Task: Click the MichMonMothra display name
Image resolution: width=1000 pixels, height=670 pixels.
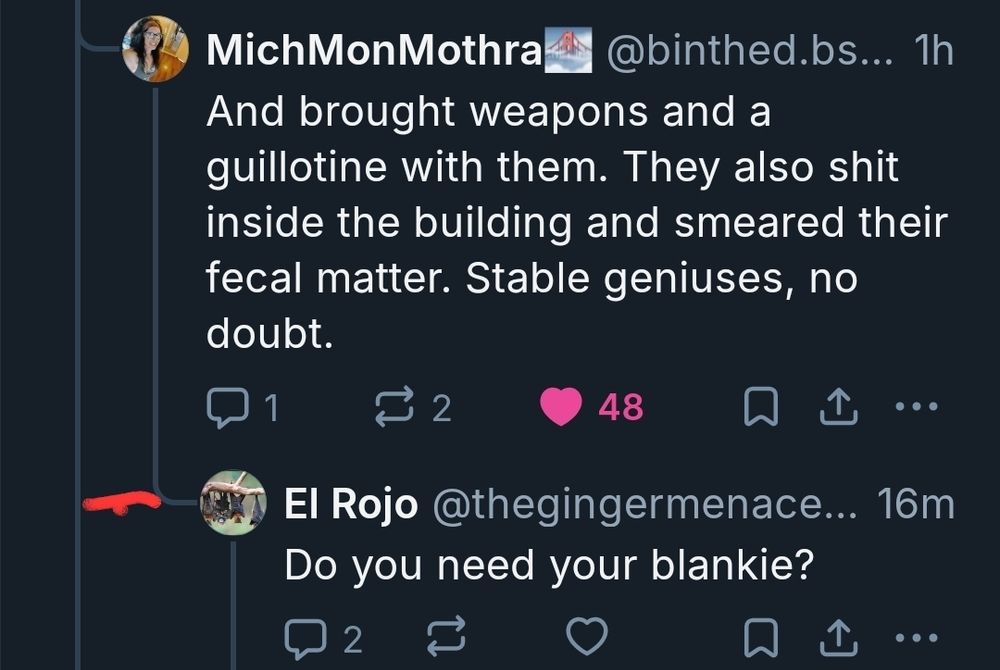Action: click(373, 52)
